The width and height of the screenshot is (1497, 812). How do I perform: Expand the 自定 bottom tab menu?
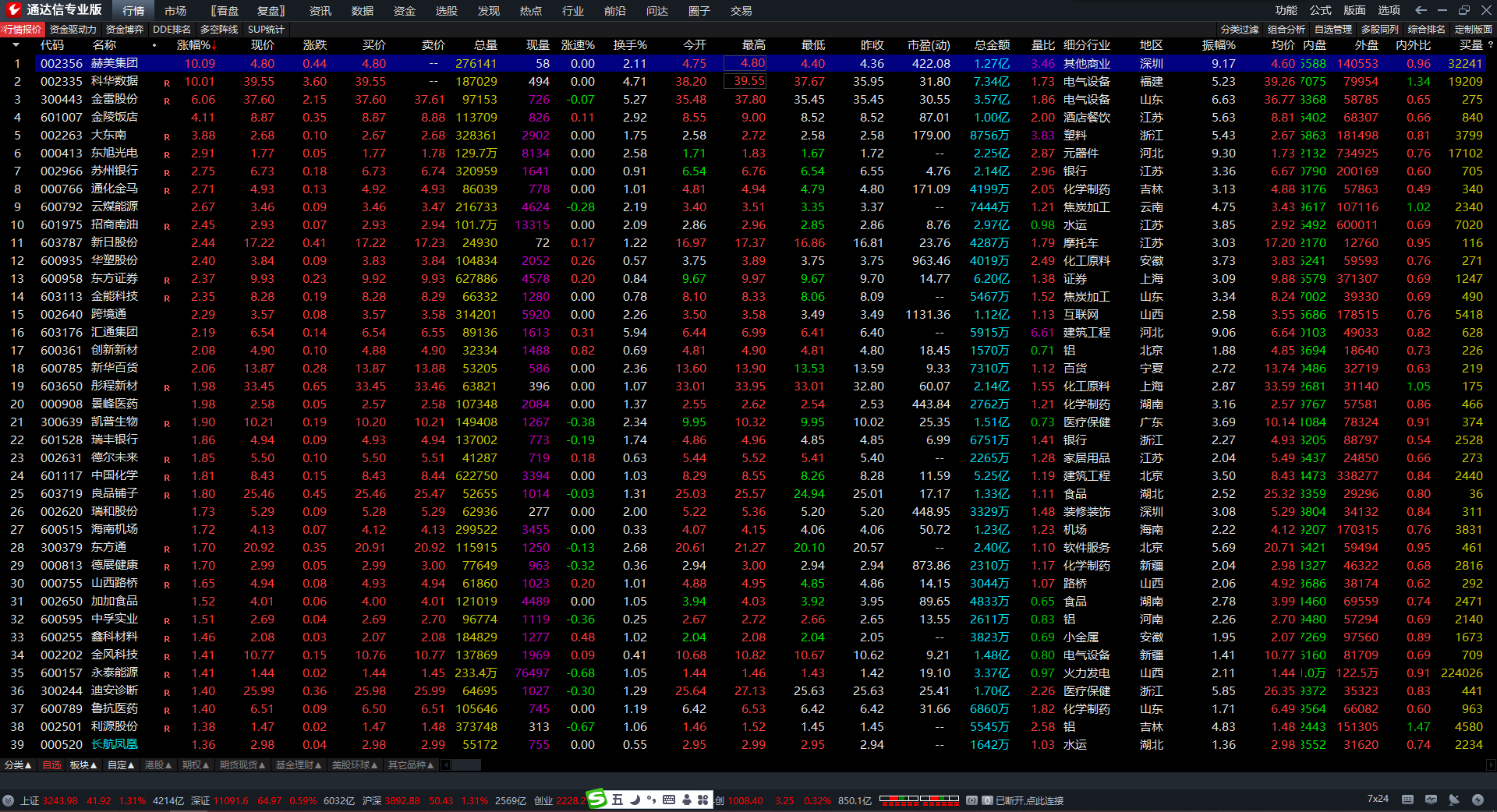pyautogui.click(x=121, y=765)
